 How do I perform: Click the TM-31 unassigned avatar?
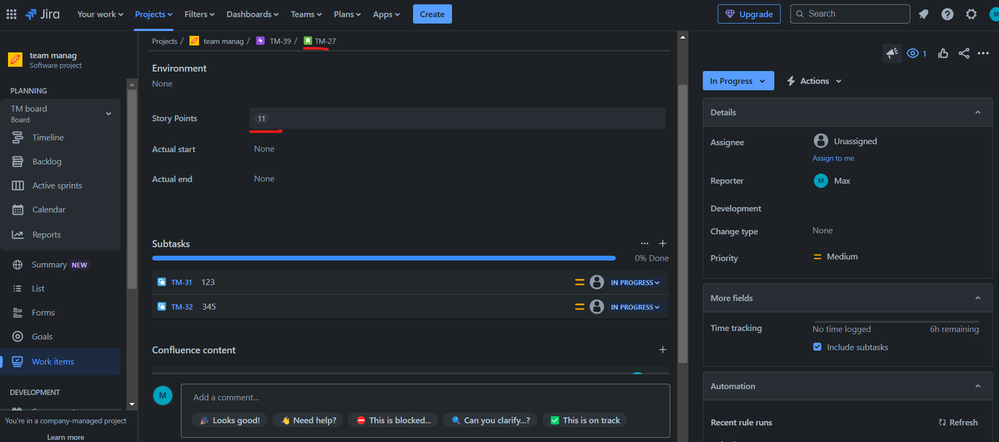tap(596, 282)
